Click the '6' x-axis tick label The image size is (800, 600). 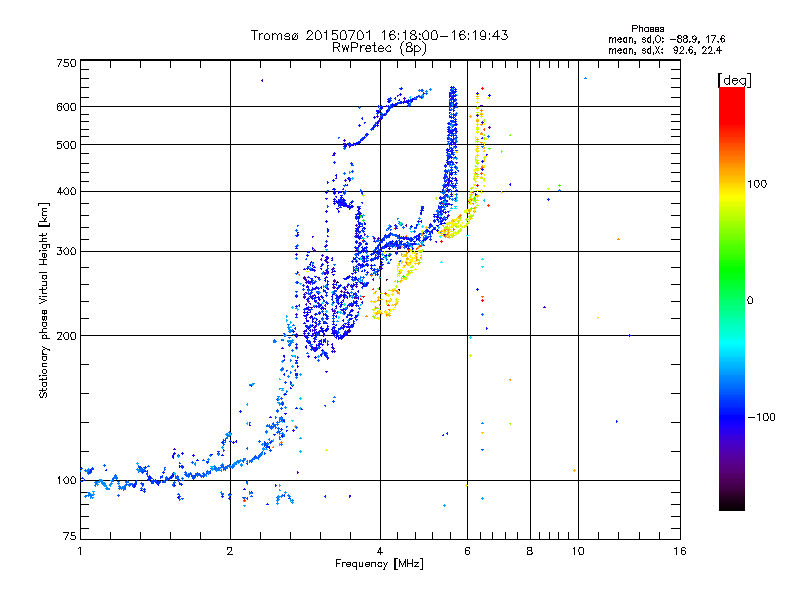(x=467, y=551)
